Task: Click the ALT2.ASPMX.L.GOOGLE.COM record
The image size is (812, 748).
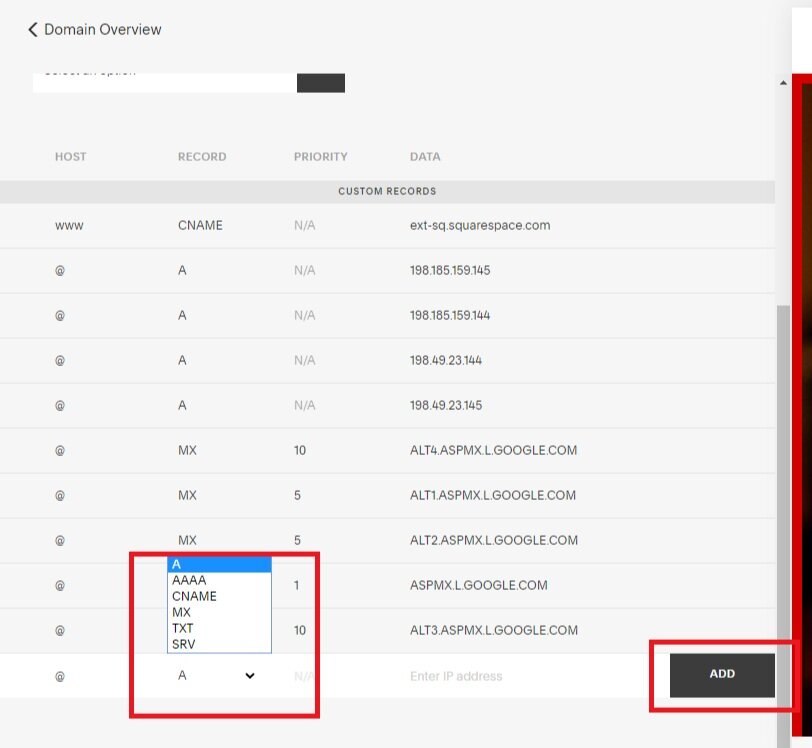Action: pyautogui.click(x=494, y=540)
